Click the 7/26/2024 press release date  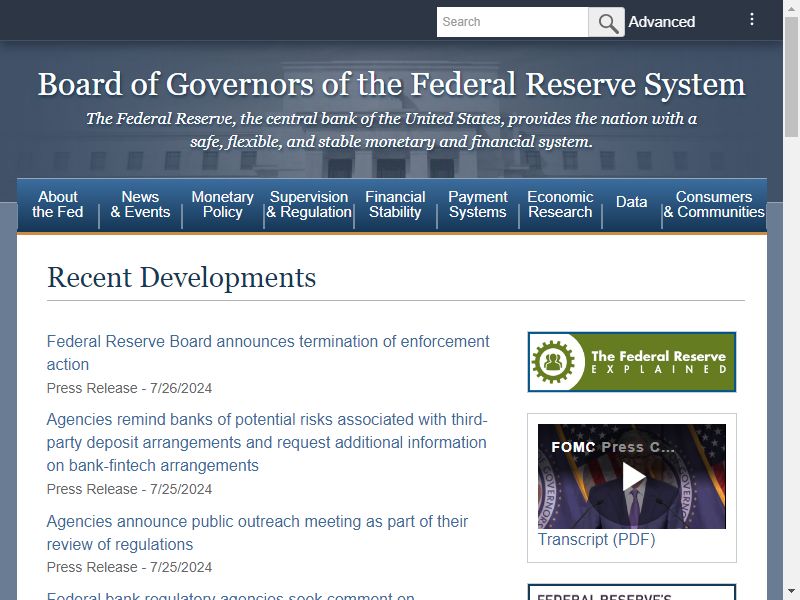(x=181, y=388)
